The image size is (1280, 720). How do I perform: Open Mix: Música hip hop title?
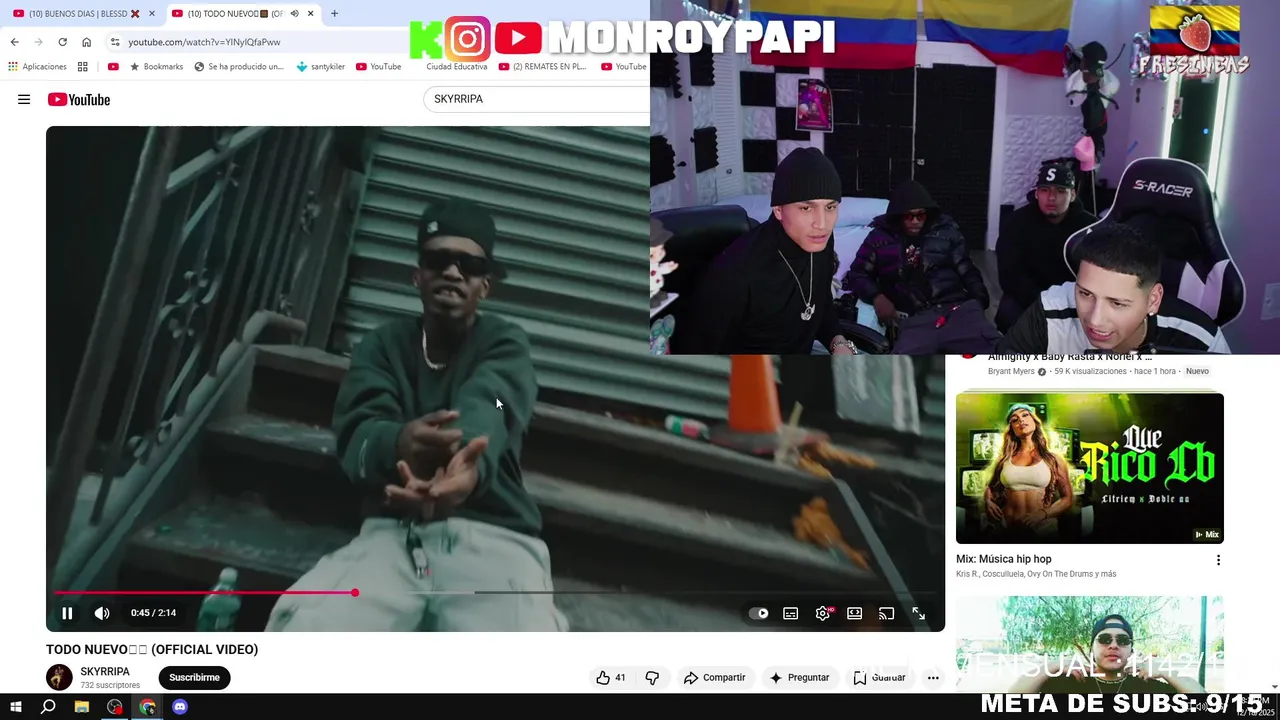pyautogui.click(x=1004, y=559)
